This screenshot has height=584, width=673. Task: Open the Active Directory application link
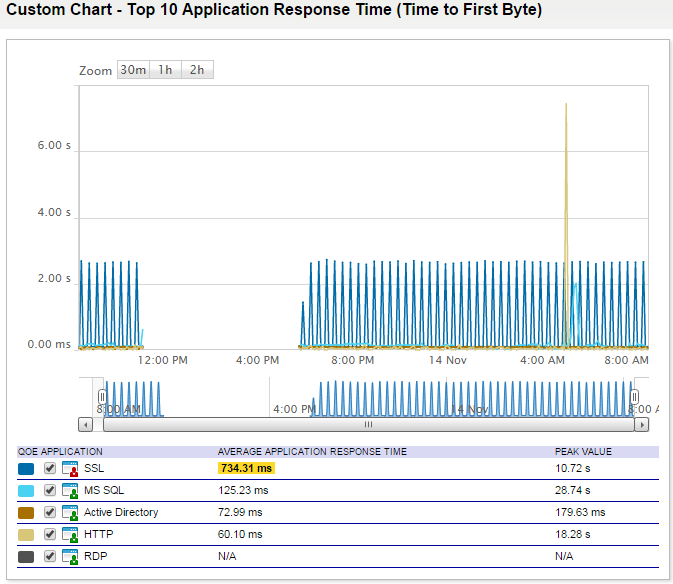point(121,513)
